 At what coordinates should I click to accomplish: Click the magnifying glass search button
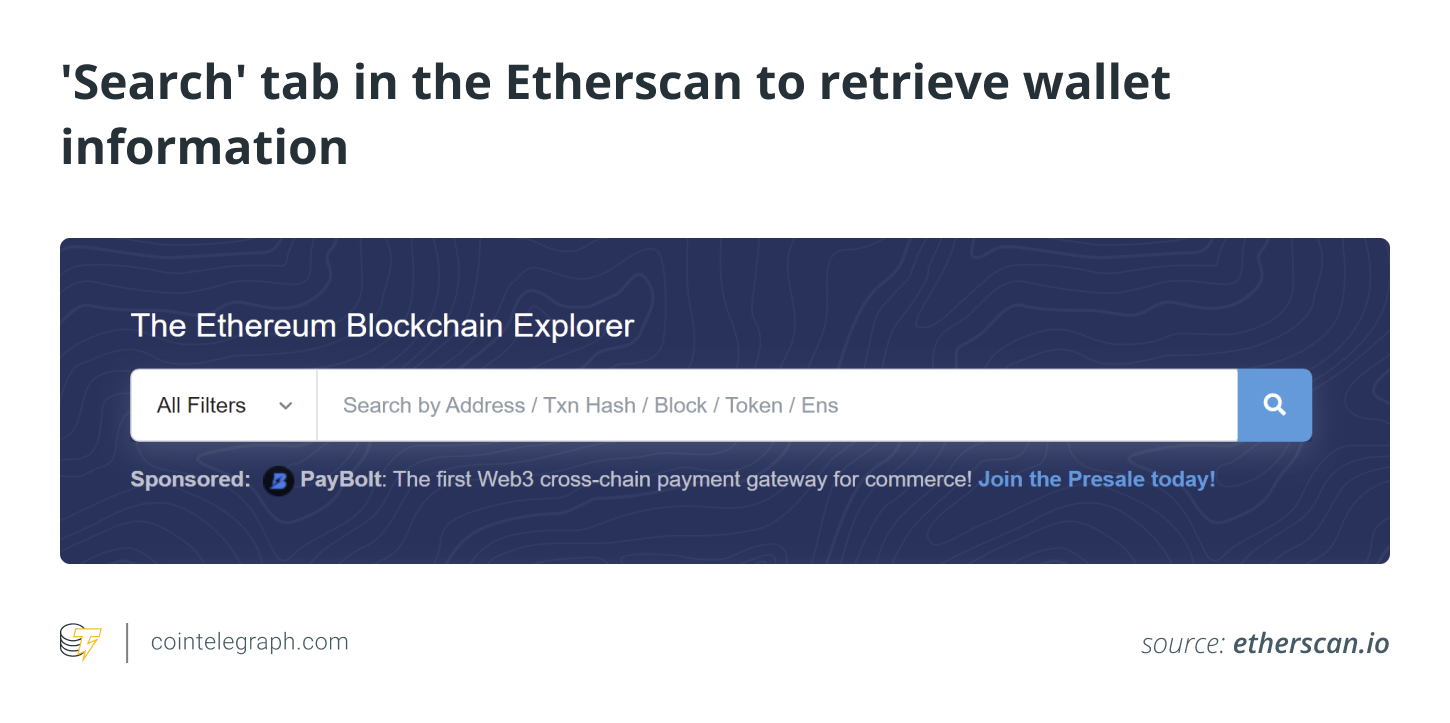[x=1274, y=405]
